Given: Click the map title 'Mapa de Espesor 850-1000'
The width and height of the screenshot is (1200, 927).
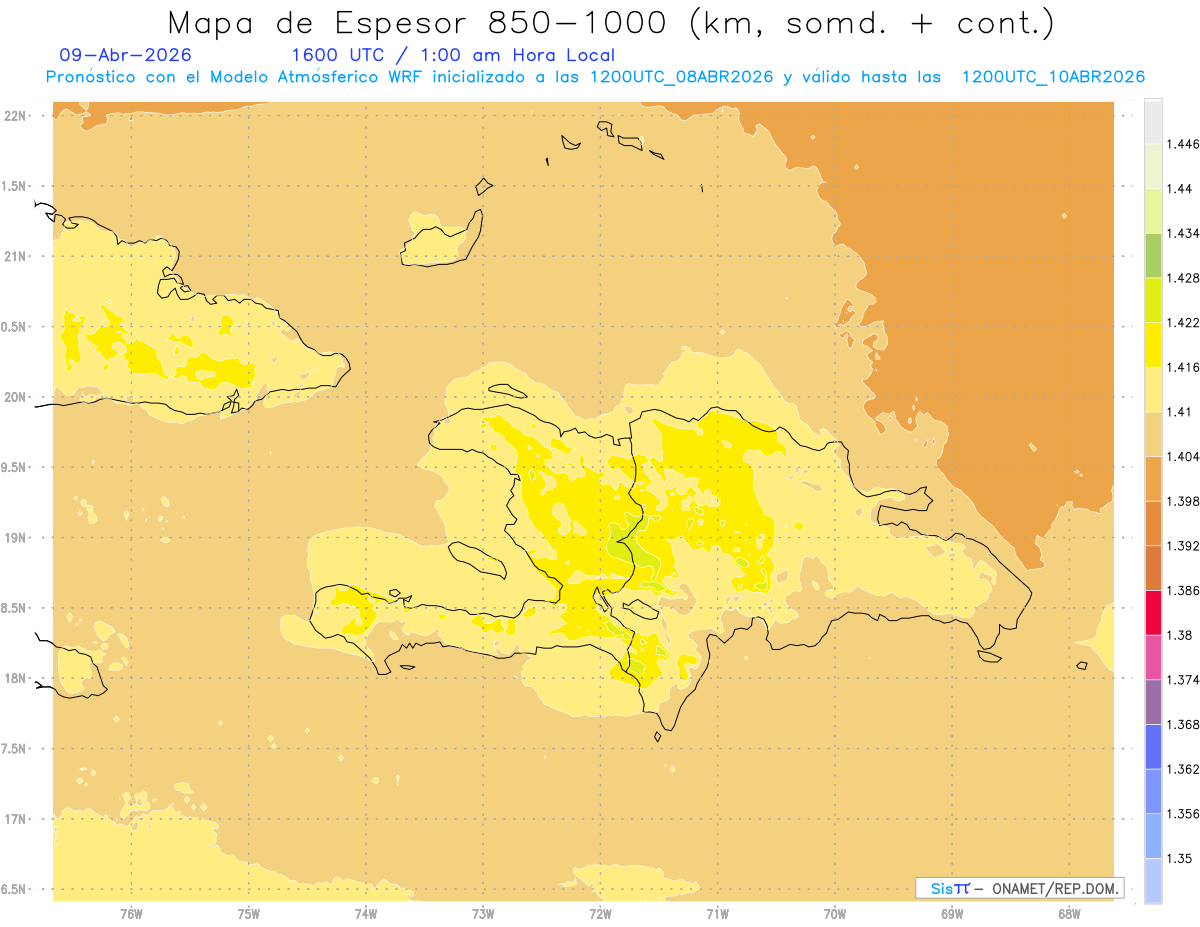Looking at the screenshot, I should coord(424,22).
